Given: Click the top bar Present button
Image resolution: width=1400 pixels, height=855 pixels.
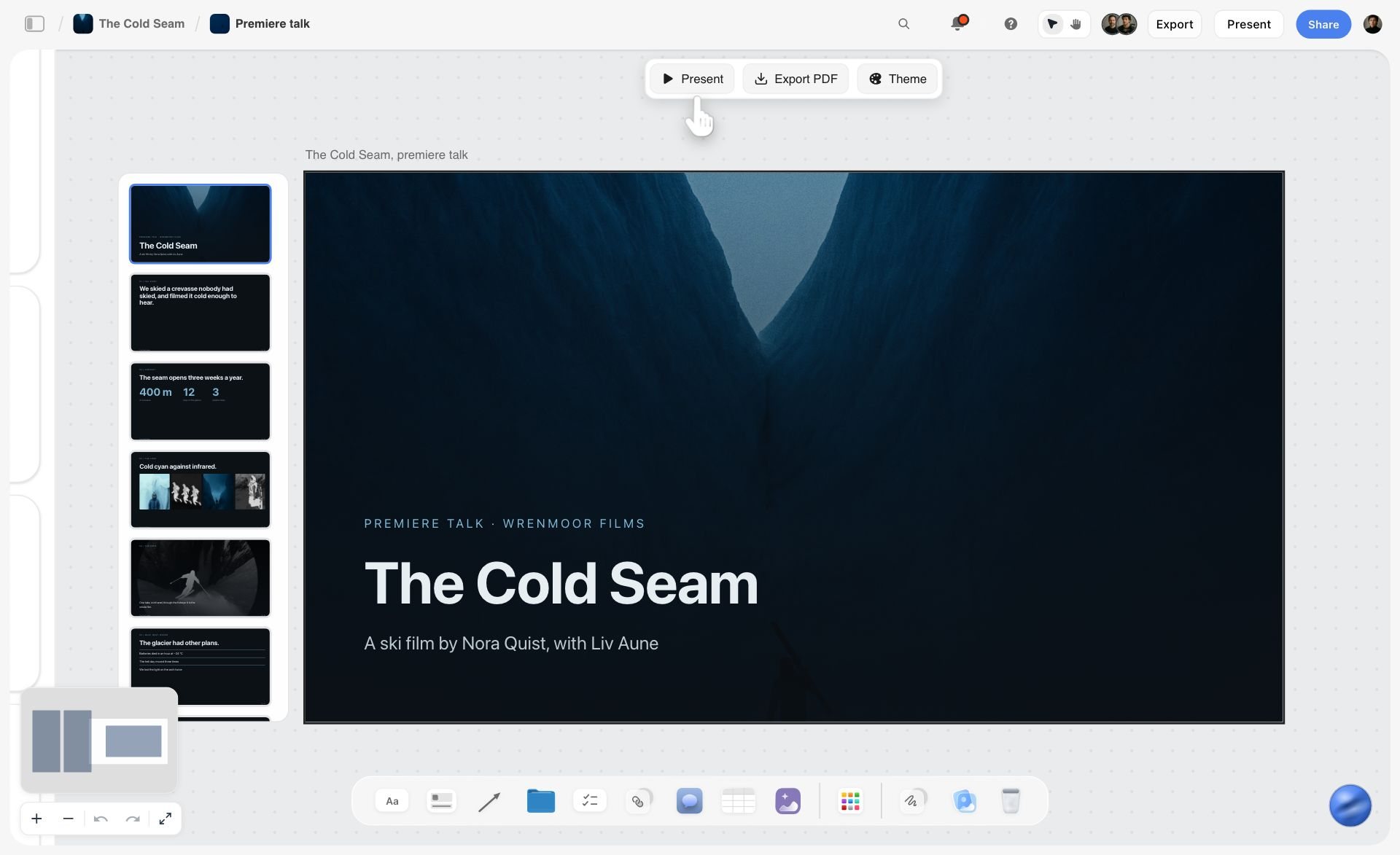Looking at the screenshot, I should pos(1248,24).
